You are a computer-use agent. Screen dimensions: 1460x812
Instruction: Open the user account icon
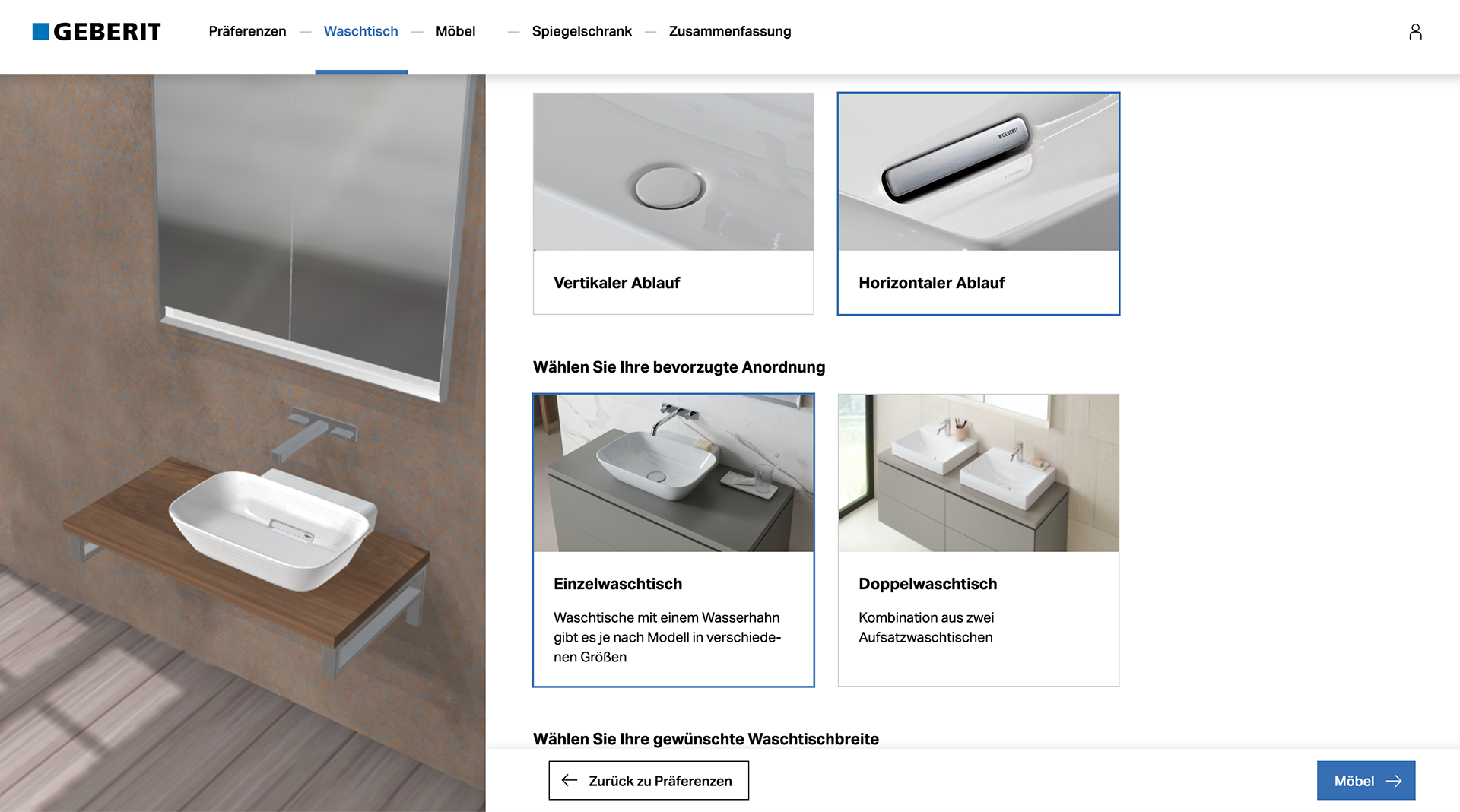(x=1415, y=31)
